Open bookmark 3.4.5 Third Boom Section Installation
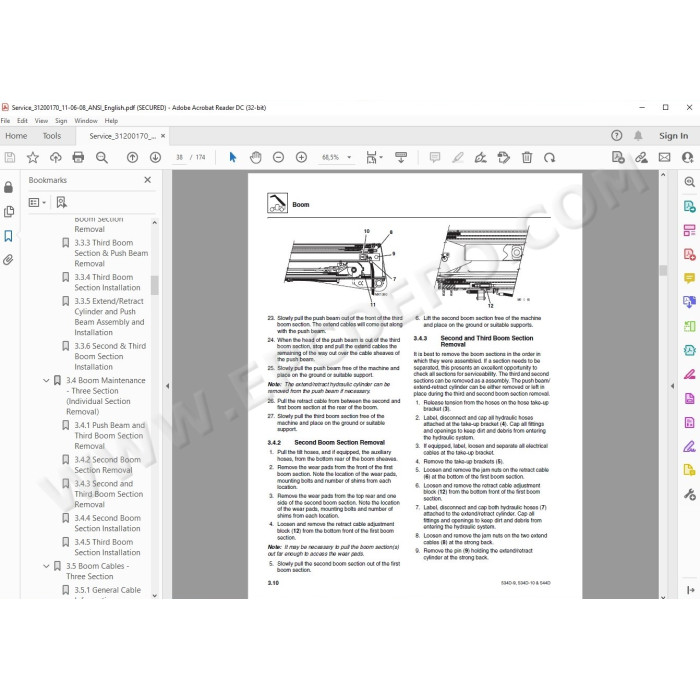This screenshot has width=700, height=700. 107,547
